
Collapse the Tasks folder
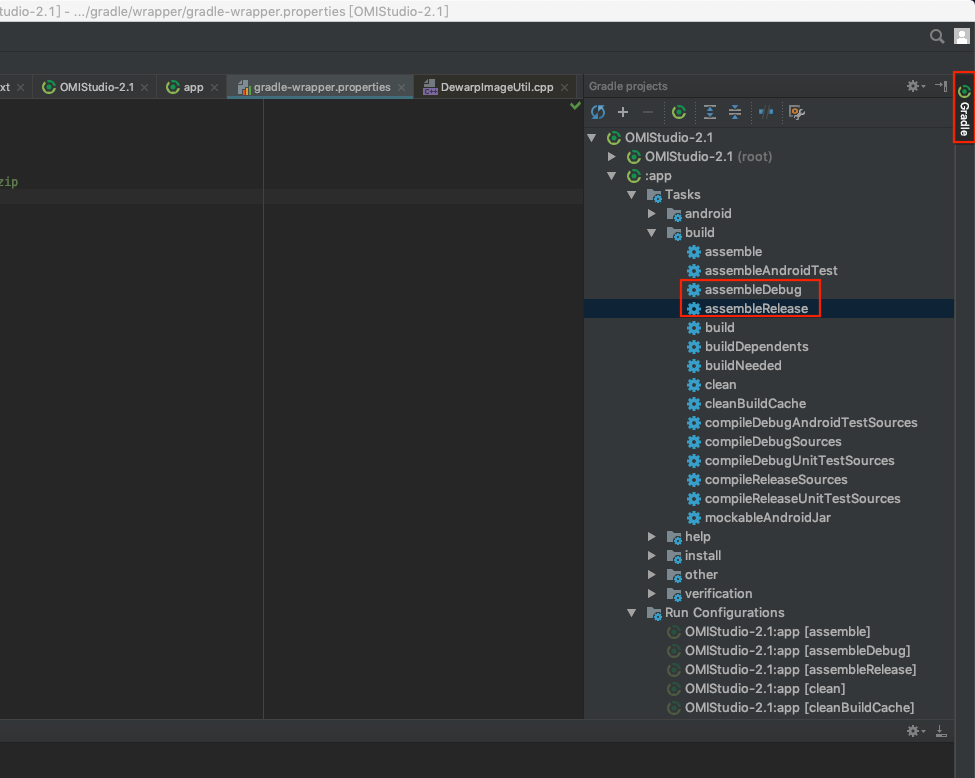[632, 195]
